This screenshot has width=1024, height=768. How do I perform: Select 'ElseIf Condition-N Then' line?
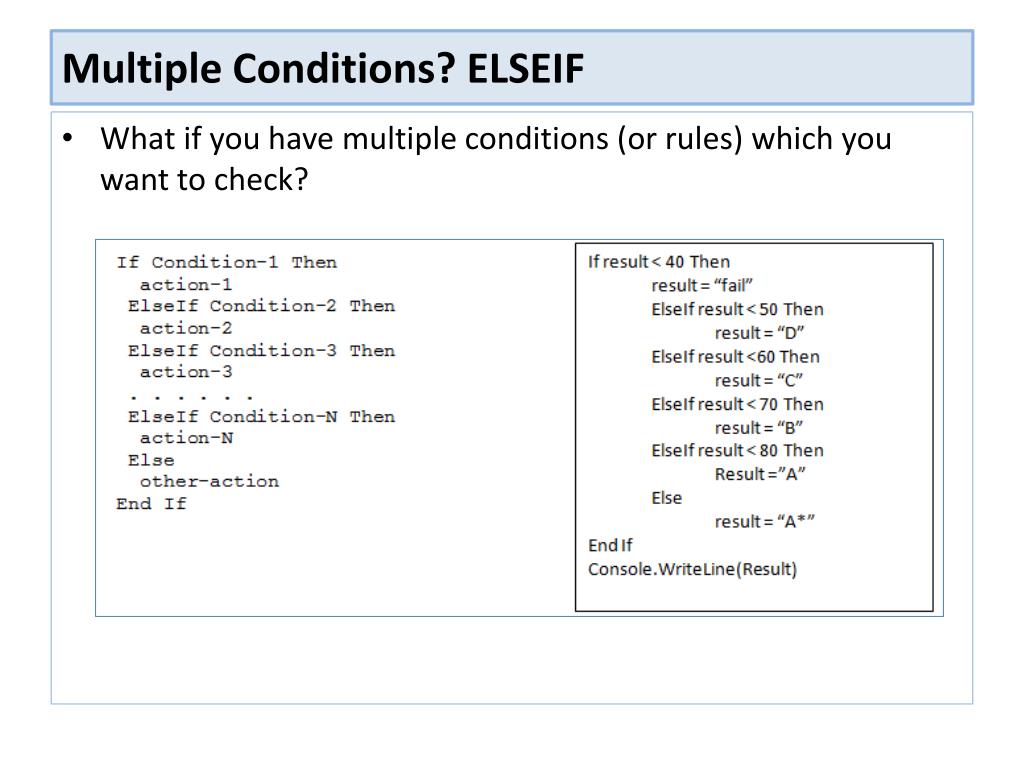261,417
